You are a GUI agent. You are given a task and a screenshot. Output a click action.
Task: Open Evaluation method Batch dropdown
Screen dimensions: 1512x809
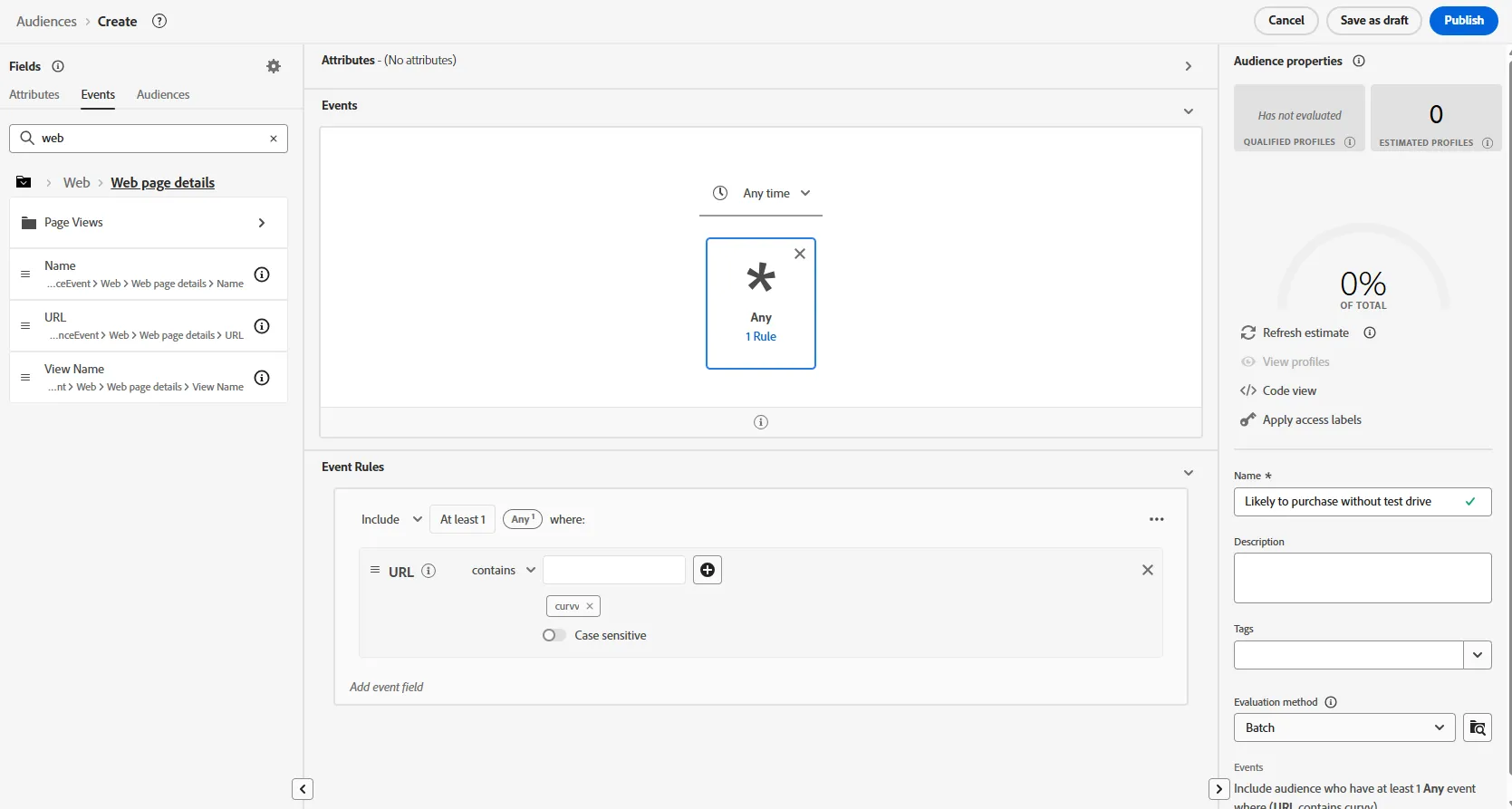tap(1344, 727)
